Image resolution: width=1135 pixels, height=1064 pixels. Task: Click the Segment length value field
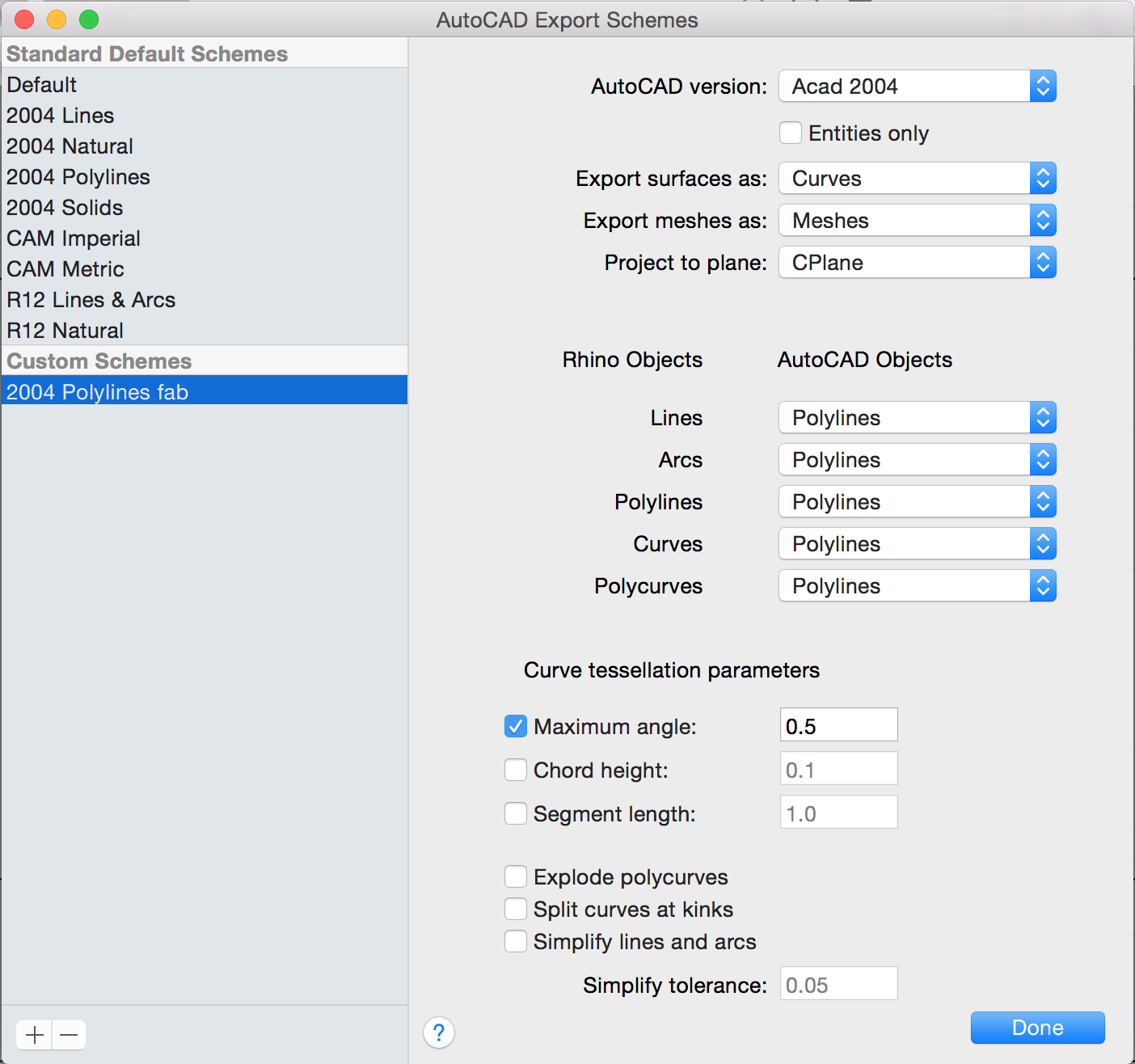[838, 812]
